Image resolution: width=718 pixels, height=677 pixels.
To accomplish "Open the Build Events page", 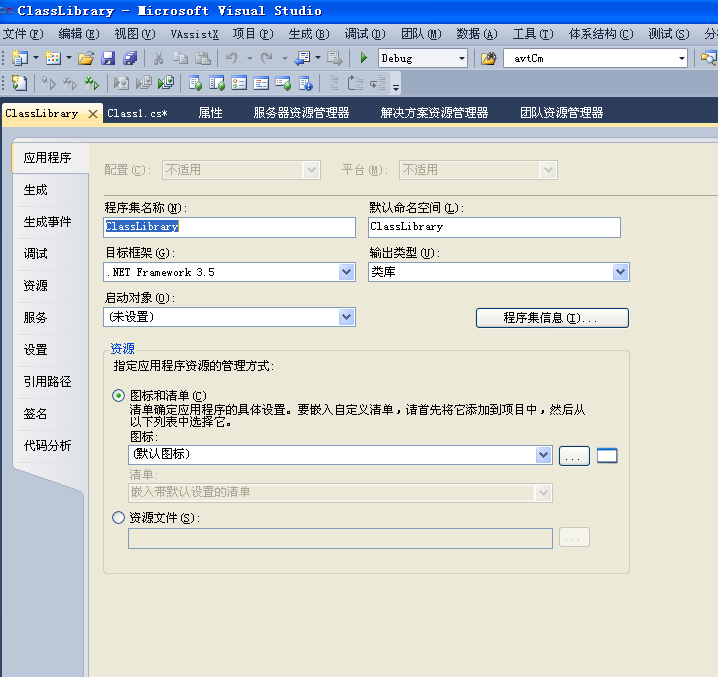I will (48, 222).
